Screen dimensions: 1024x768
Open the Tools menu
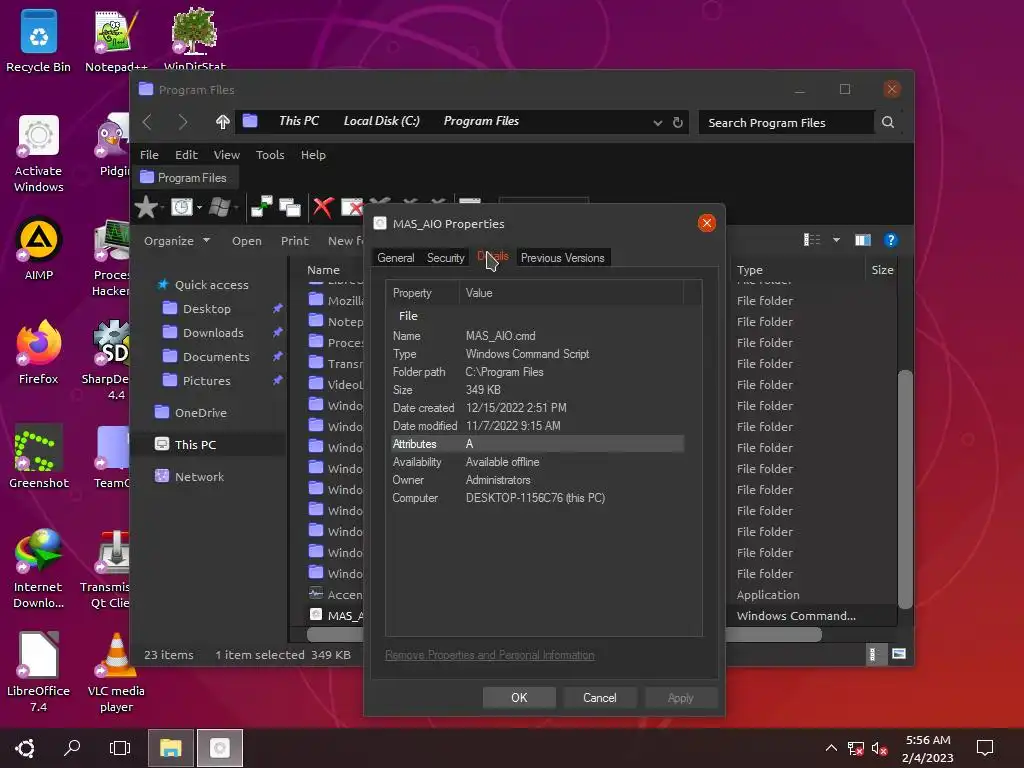[270, 155]
